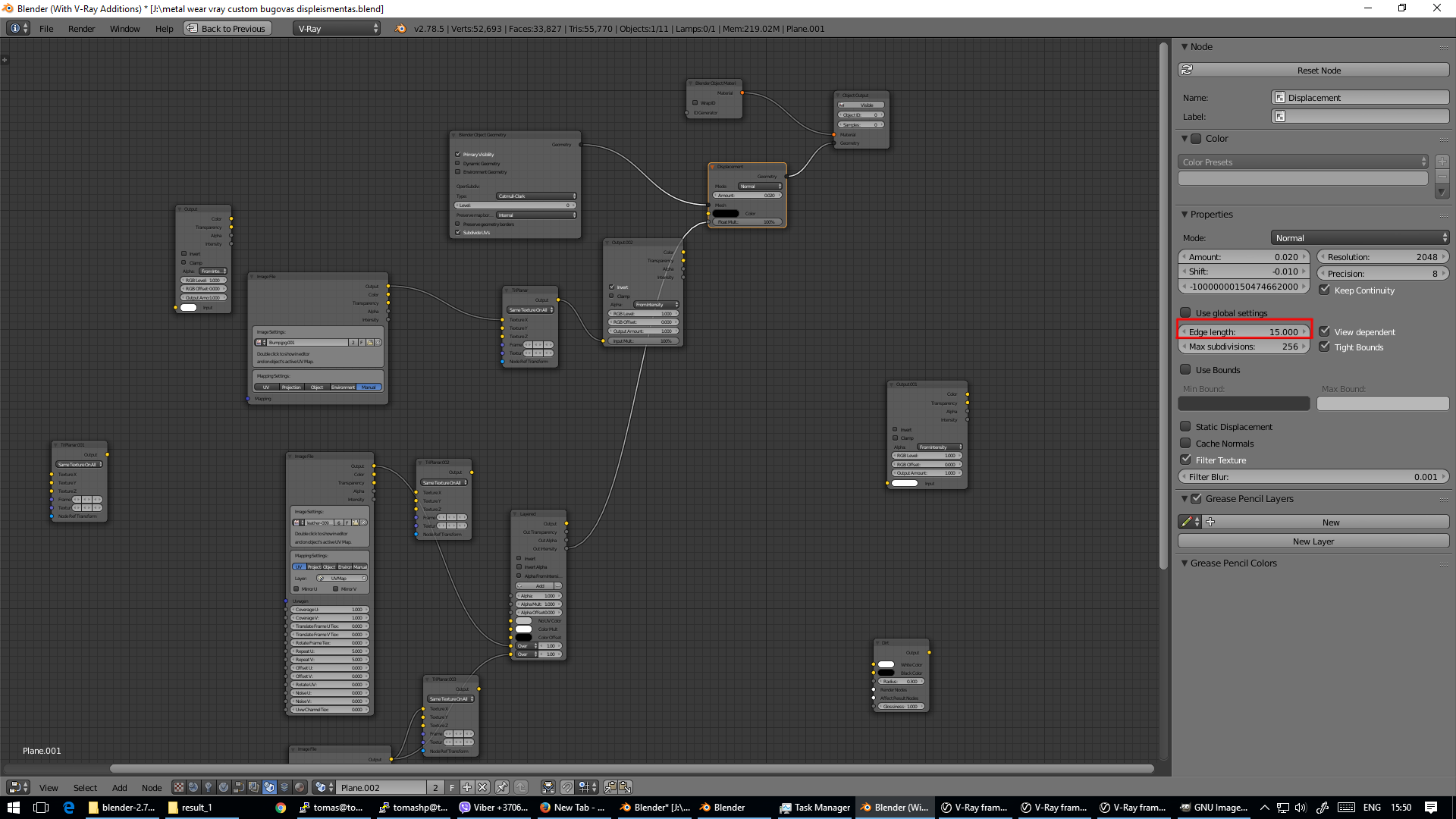Collapse the Color panel triangle
This screenshot has width=1456, height=819.
[1185, 139]
